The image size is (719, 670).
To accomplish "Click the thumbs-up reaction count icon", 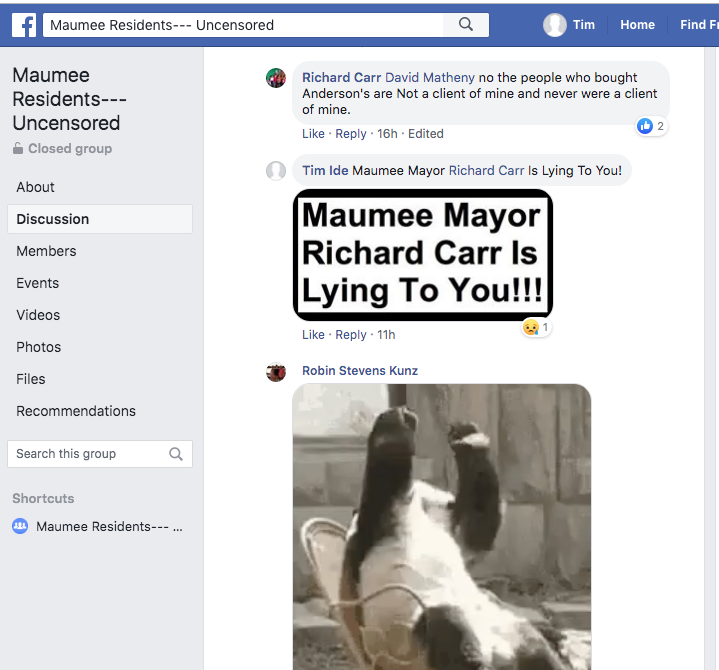I will click(645, 126).
